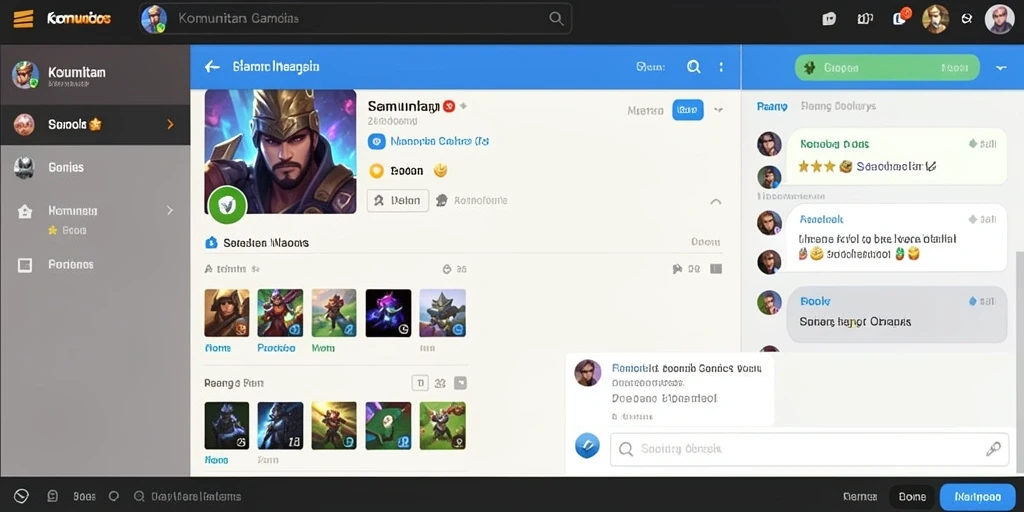Screen dimensions: 1024x512
Task: Switch to the Roong Goolanys tab
Action: 838,106
